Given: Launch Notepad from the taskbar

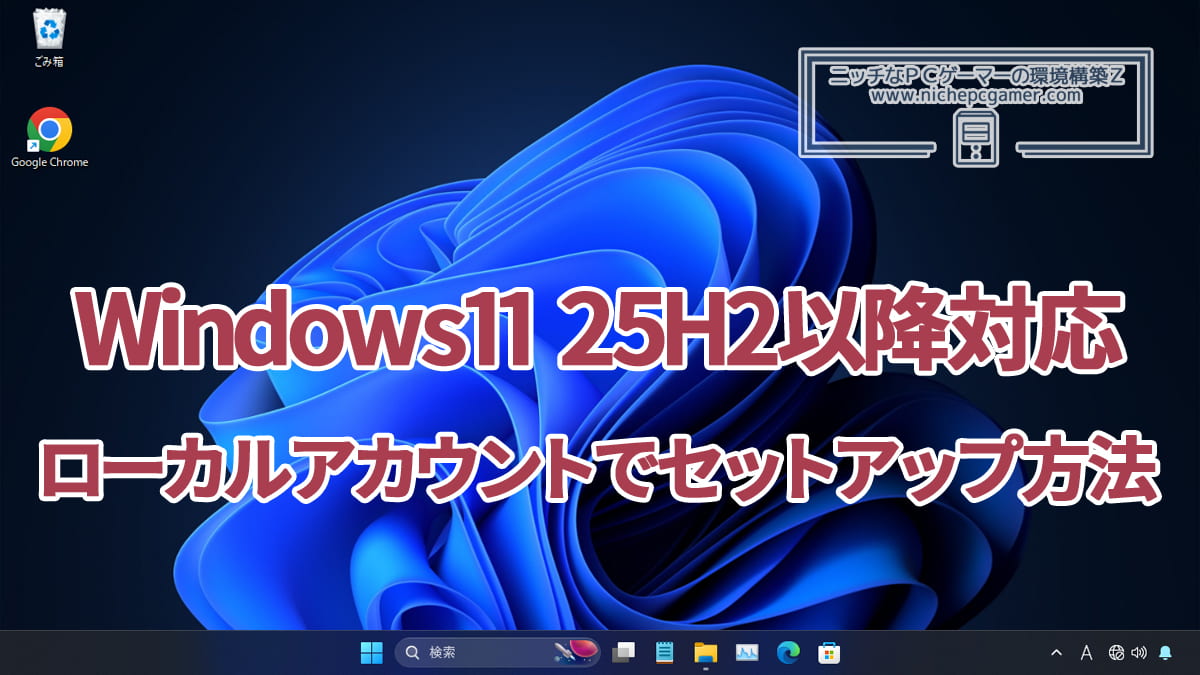Looking at the screenshot, I should pyautogui.click(x=664, y=653).
